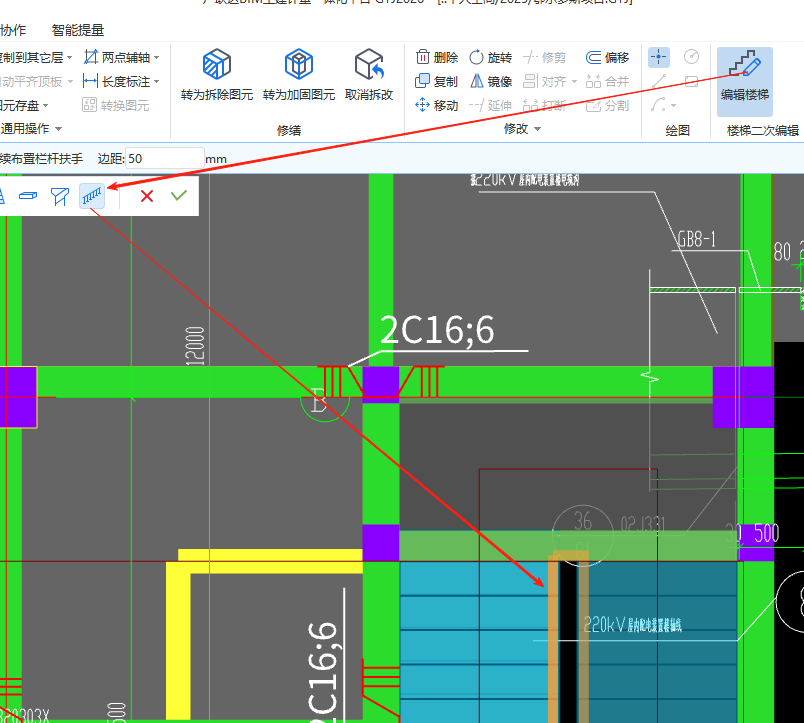804x723 pixels.
Task: Confirm stair editing with green check
Action: [179, 195]
